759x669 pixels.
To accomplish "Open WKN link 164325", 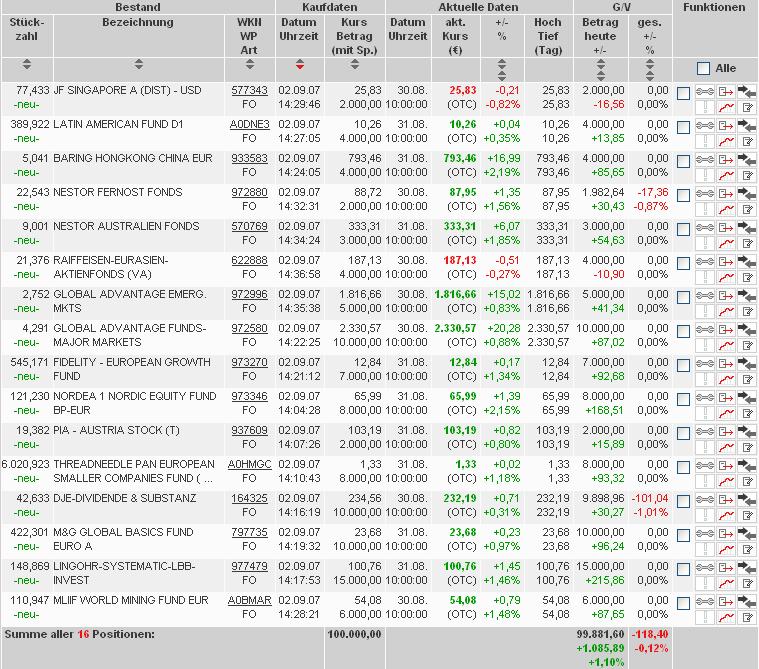I will (249, 498).
